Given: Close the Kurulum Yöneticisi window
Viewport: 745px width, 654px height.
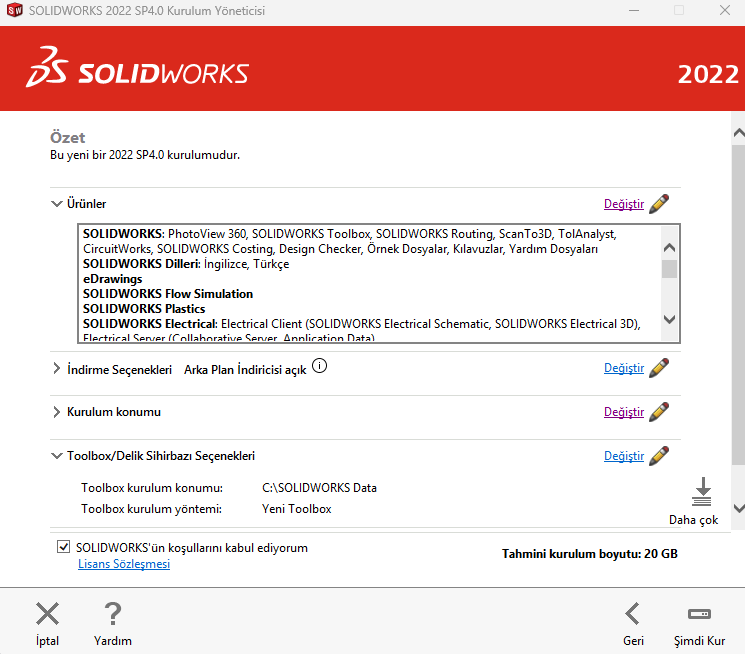Looking at the screenshot, I should click(725, 10).
